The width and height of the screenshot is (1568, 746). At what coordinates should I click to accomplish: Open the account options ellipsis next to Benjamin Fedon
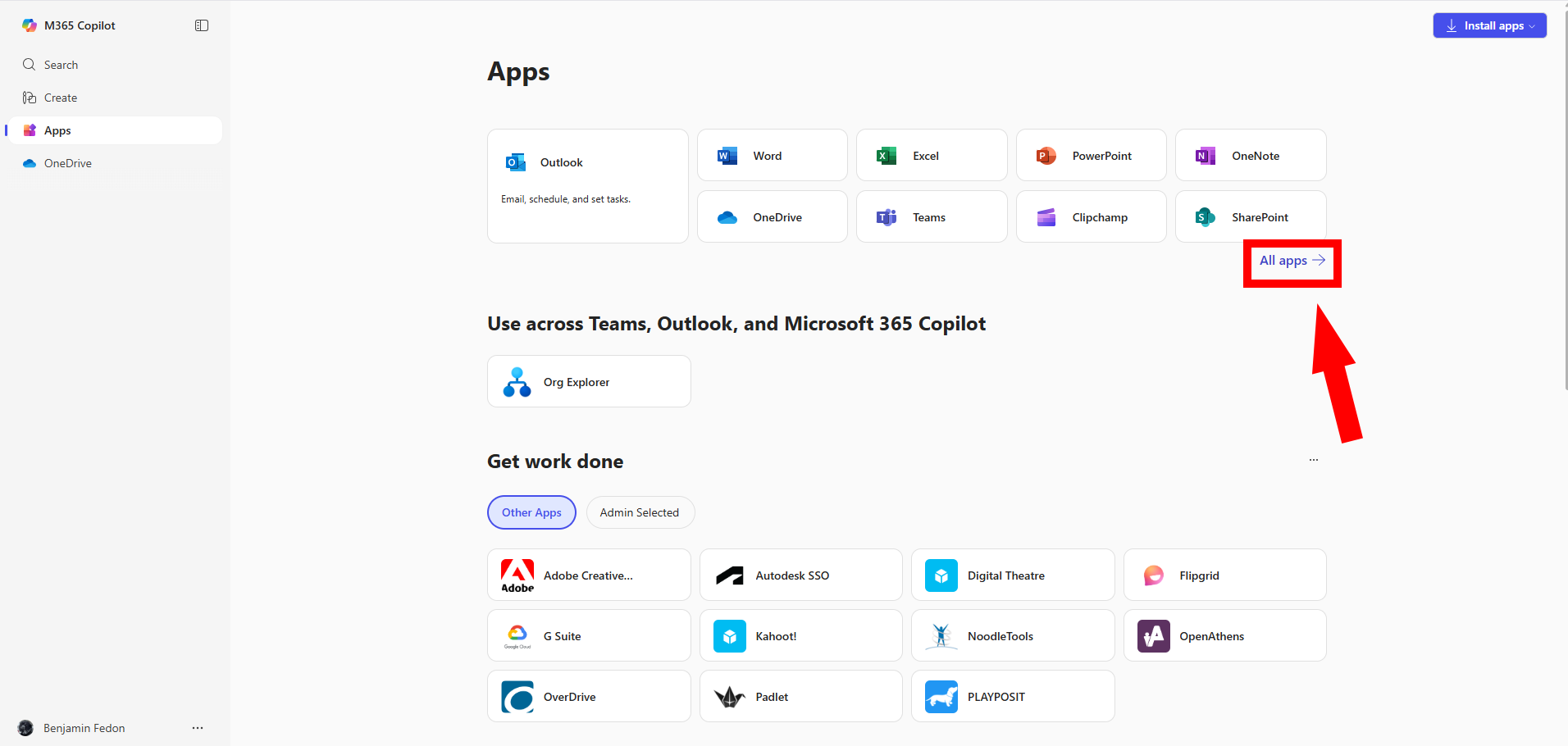point(198,728)
